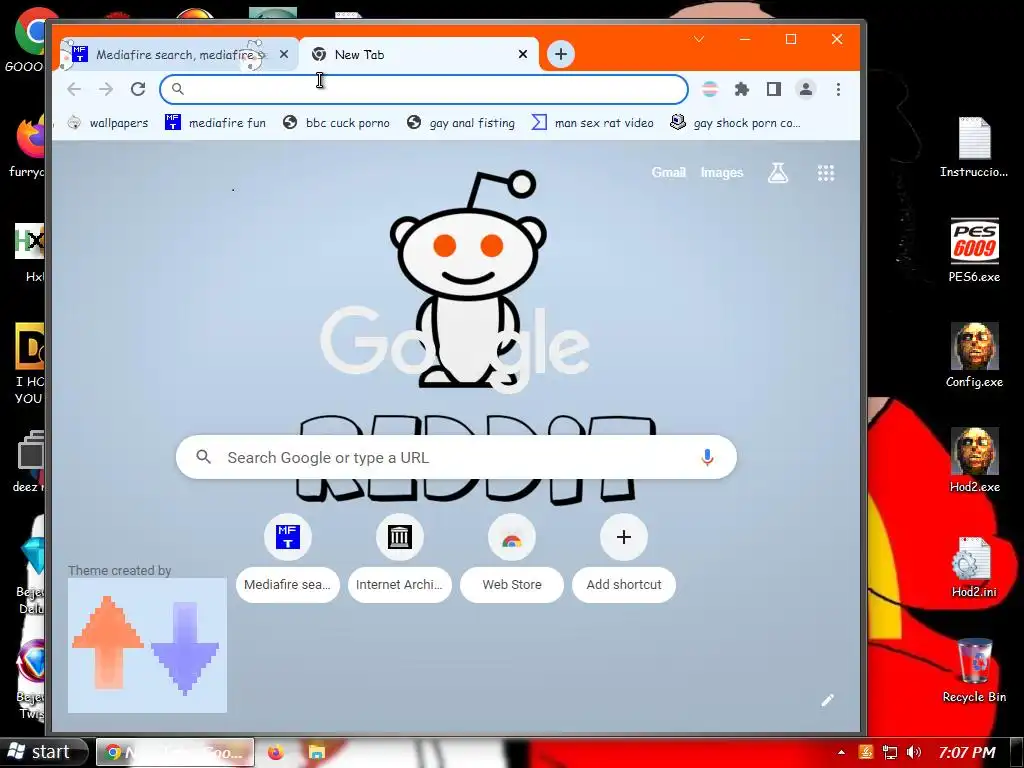Click the volume speaker tray icon
This screenshot has height=768, width=1024.
pos(914,752)
